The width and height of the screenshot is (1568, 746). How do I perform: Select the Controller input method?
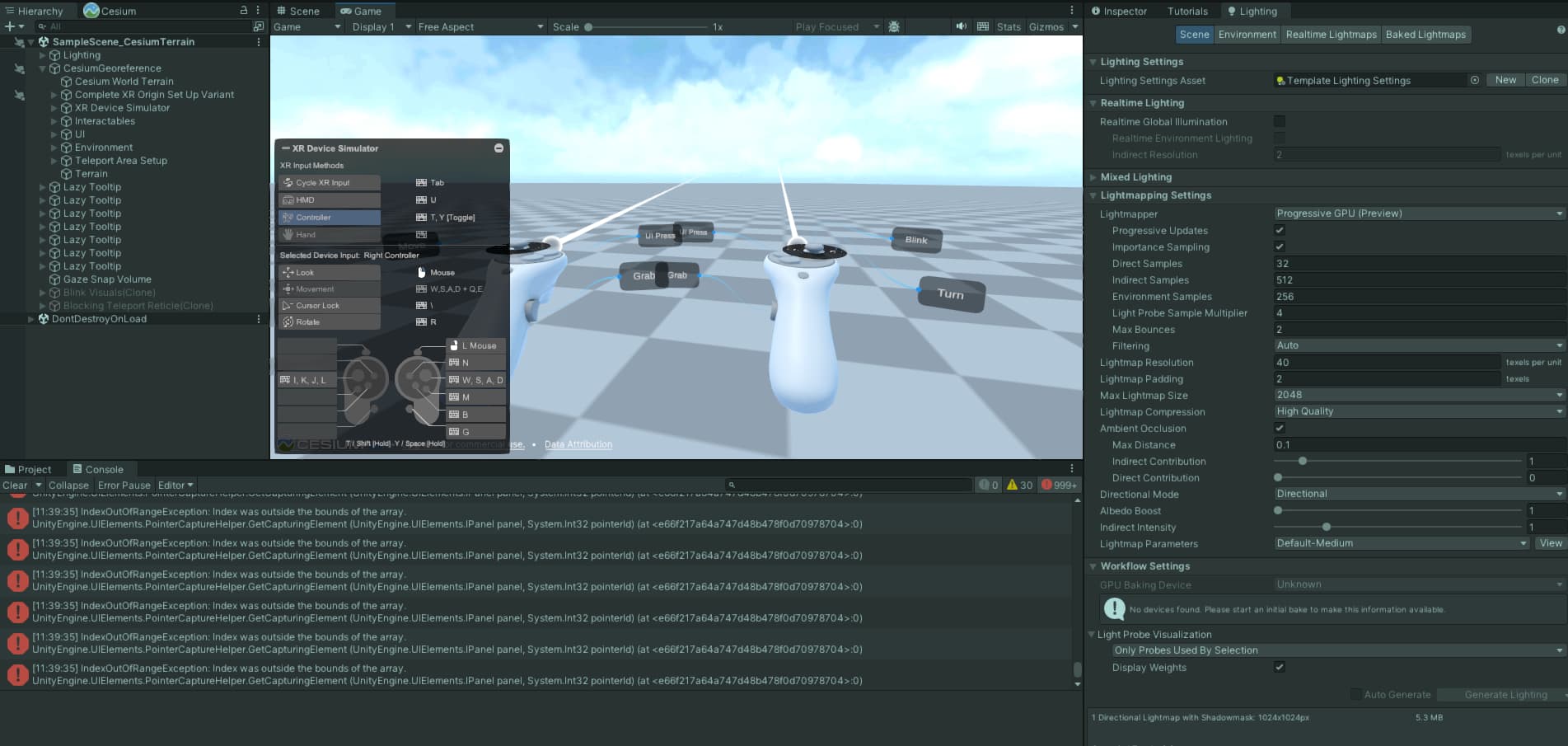pyautogui.click(x=330, y=218)
